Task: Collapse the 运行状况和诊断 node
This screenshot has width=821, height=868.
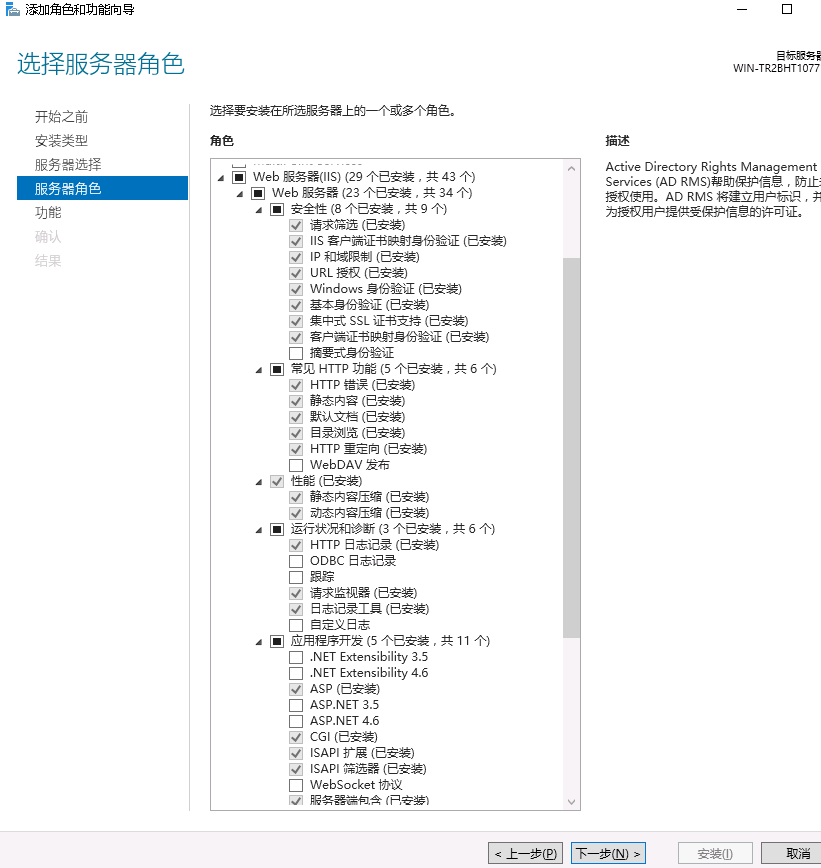Action: coord(259,530)
